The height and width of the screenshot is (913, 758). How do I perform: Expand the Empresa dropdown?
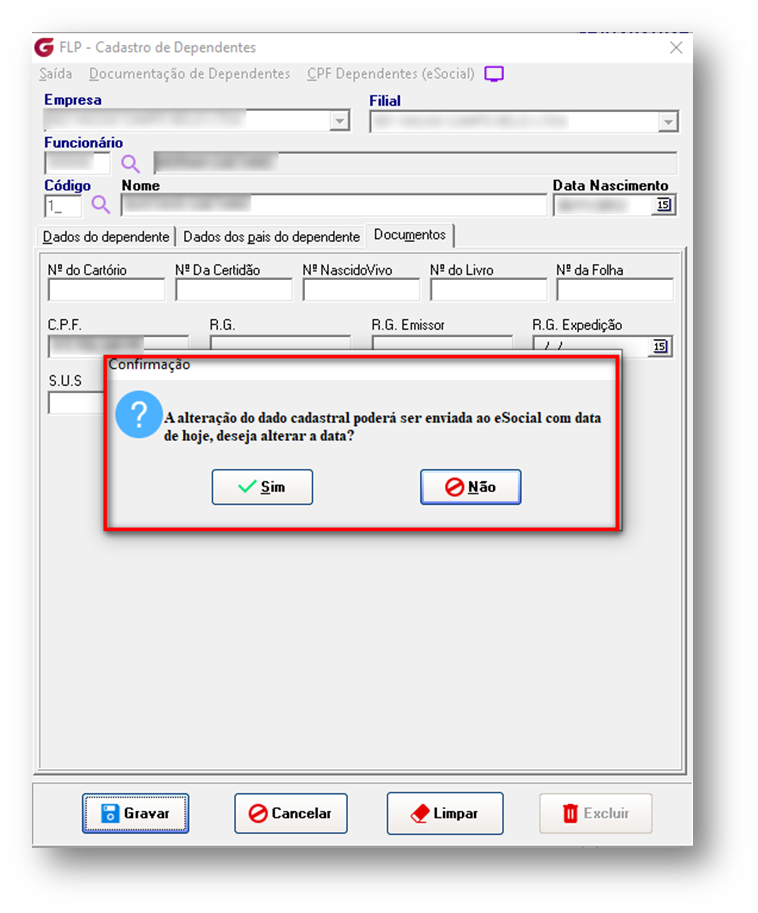[x=339, y=121]
